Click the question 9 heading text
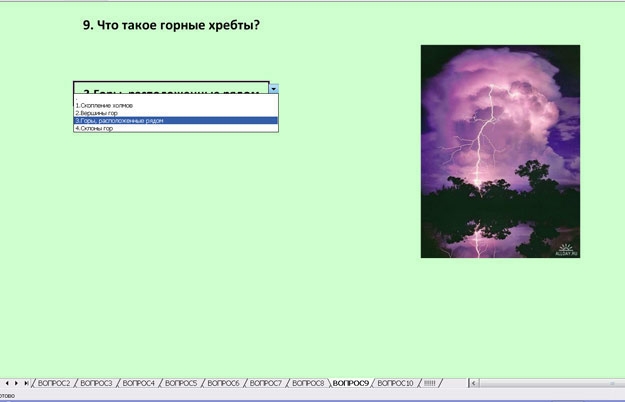This screenshot has height=402, width=625. (x=171, y=25)
